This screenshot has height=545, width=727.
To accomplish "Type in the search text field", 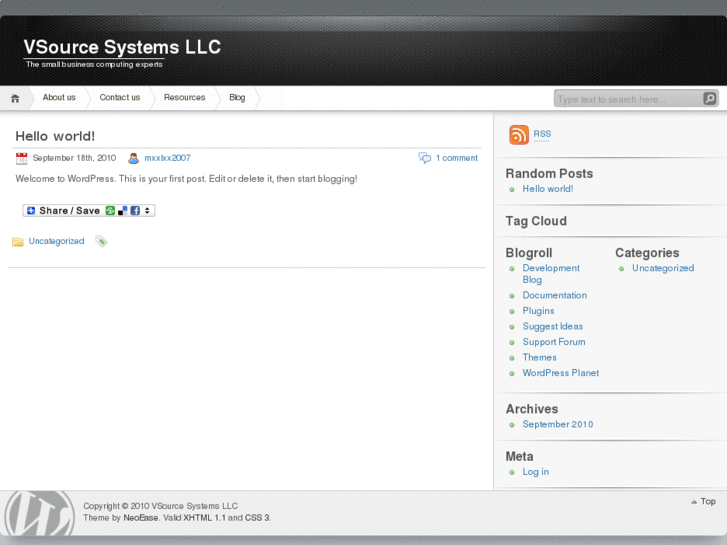I will pos(626,99).
